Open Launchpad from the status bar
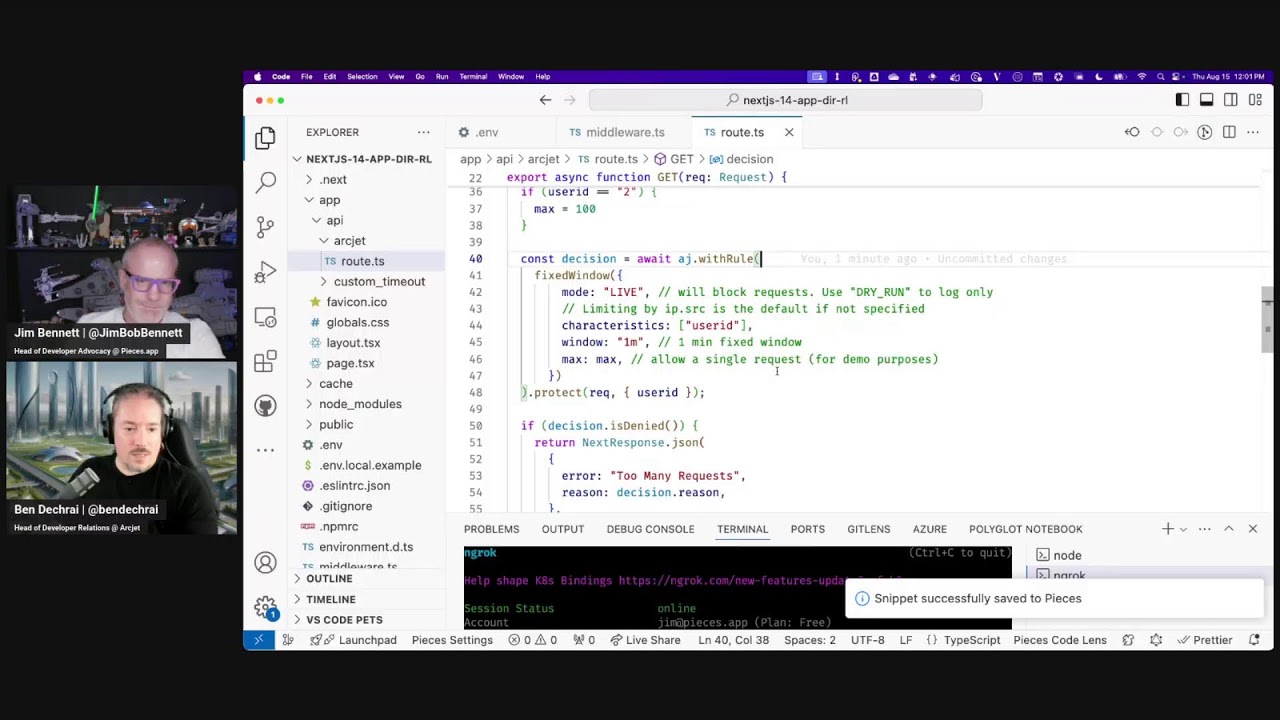This screenshot has height=720, width=1280. [354, 640]
